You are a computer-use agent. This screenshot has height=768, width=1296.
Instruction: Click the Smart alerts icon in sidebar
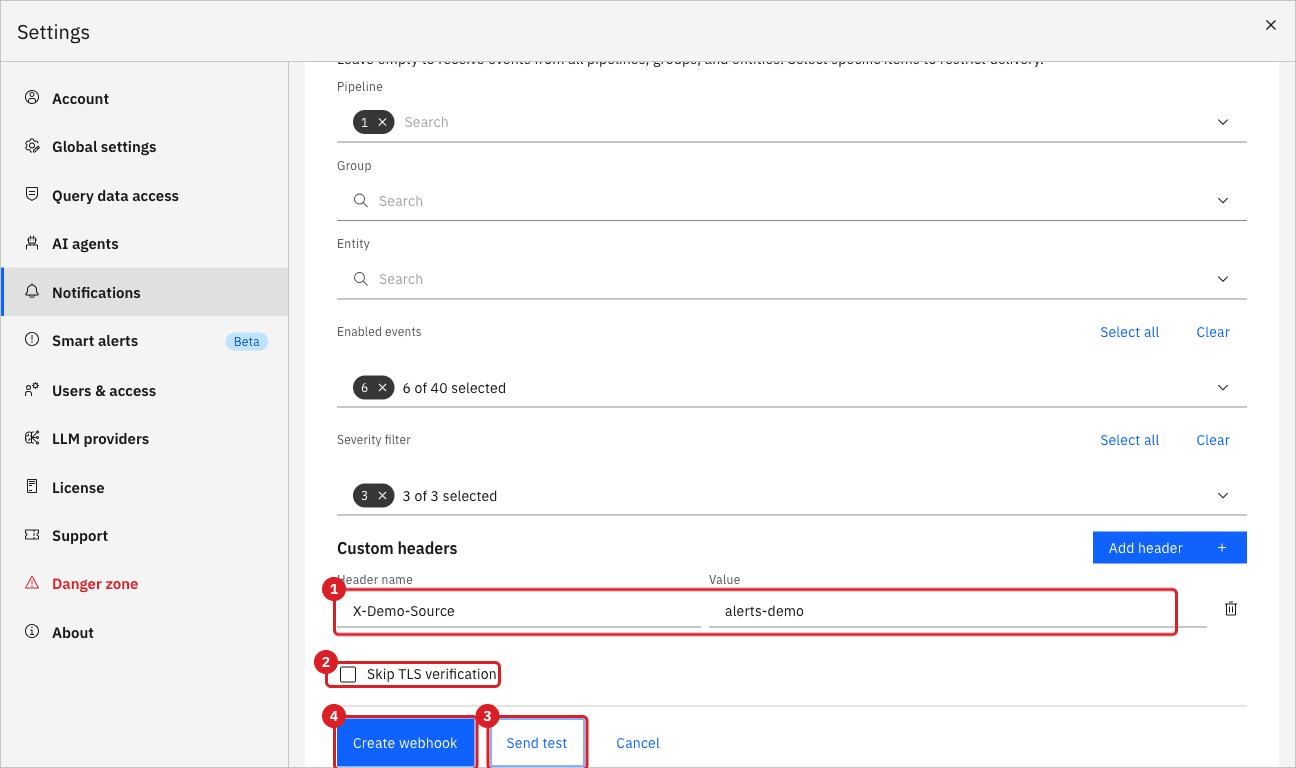coord(32,340)
